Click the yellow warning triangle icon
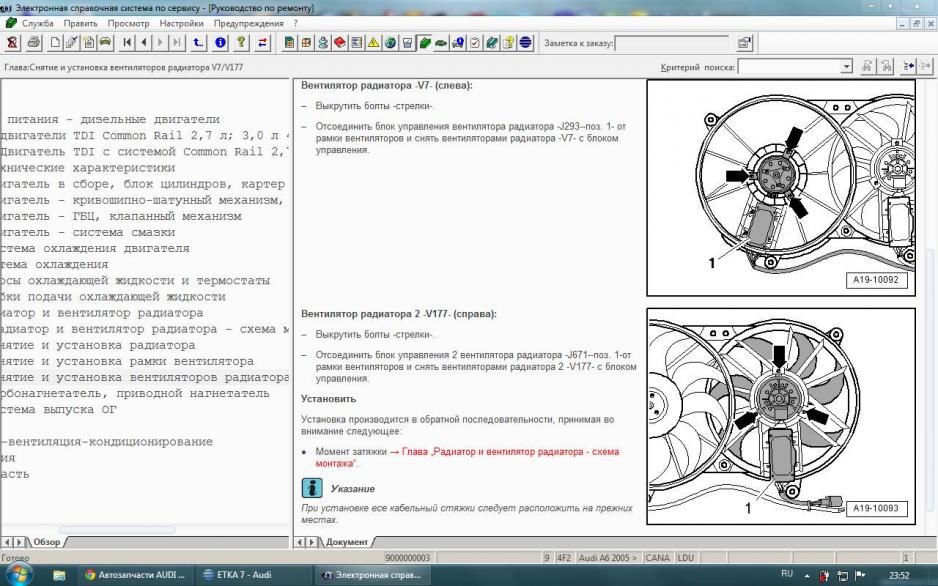Screen dimensions: 938x586 [373, 43]
